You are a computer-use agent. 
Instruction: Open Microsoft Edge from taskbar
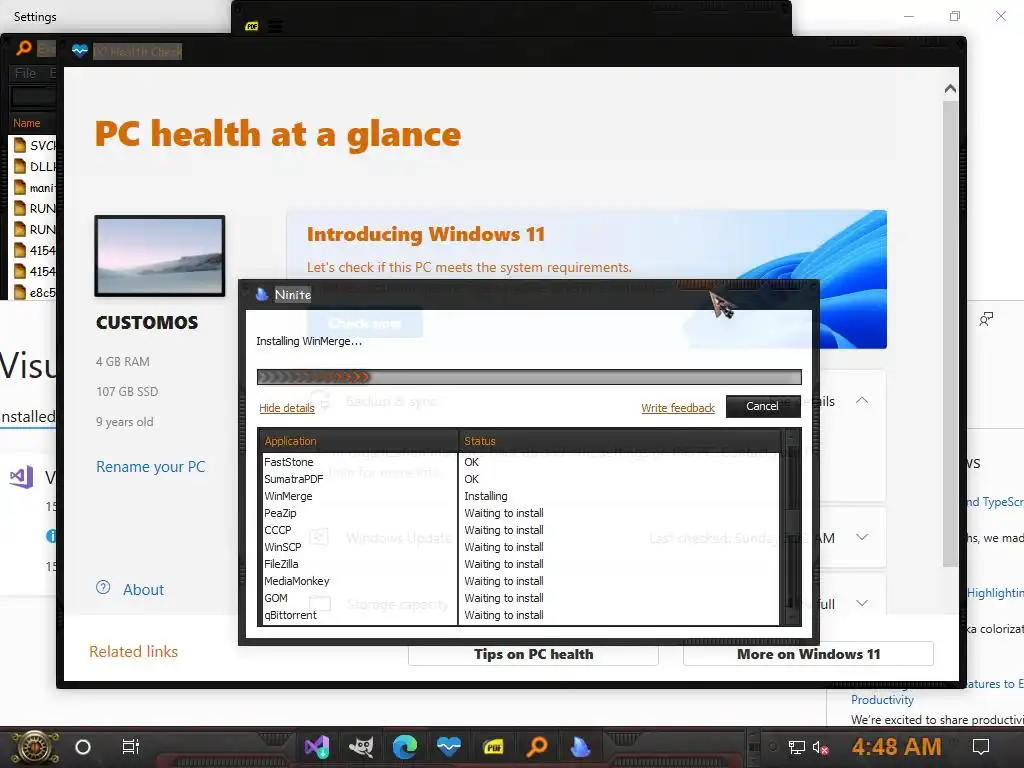click(x=404, y=746)
